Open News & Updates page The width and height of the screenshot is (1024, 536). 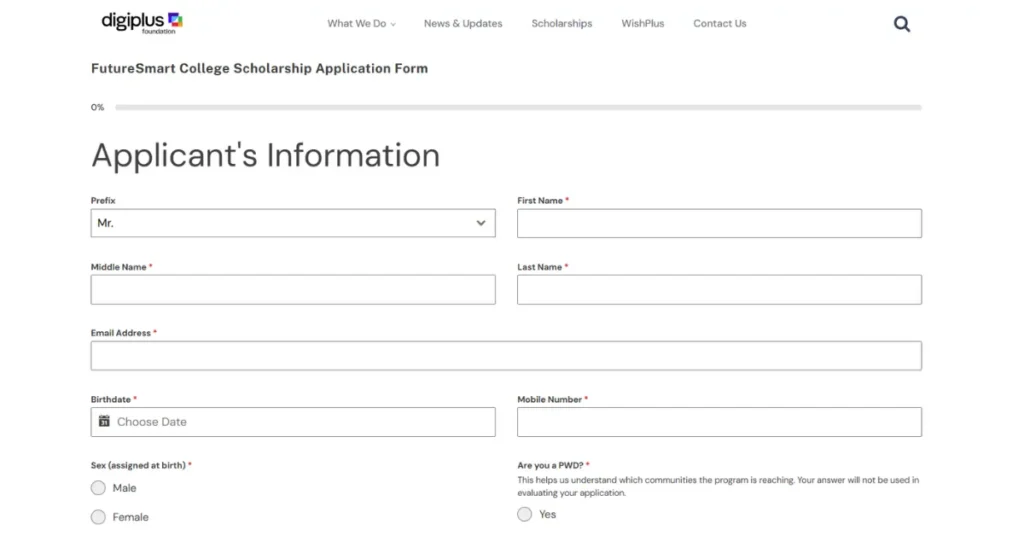click(x=463, y=24)
